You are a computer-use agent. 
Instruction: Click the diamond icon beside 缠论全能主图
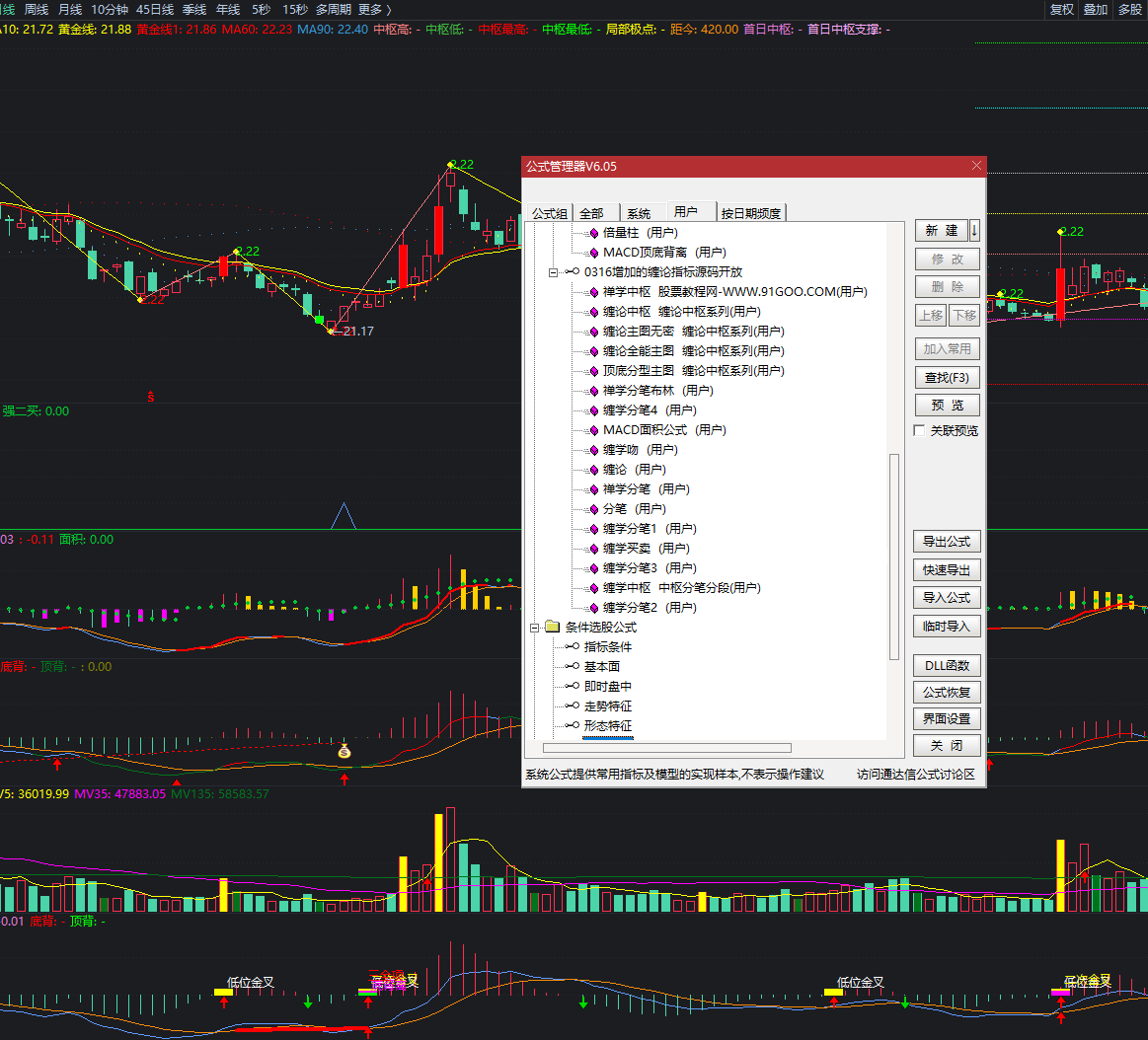point(594,351)
